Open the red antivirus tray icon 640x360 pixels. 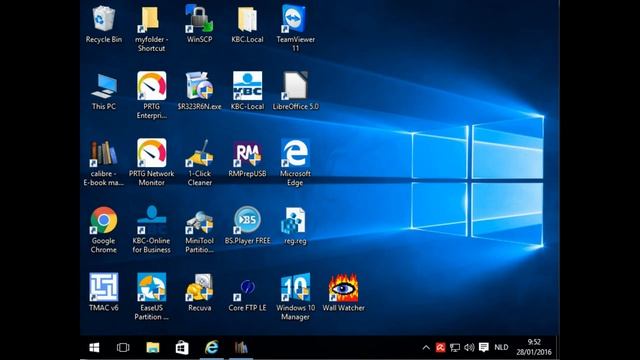tap(440, 347)
